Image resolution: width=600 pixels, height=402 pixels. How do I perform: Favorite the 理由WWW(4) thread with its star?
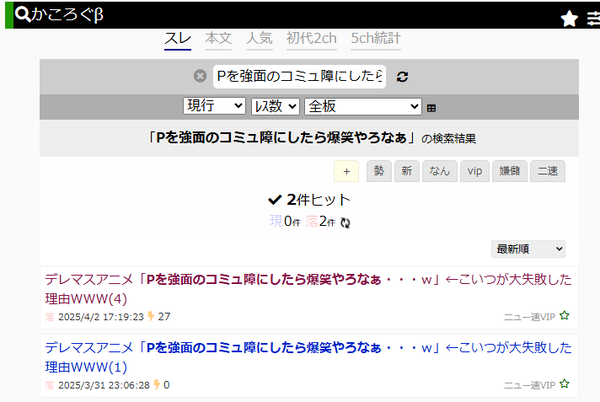[x=564, y=316]
